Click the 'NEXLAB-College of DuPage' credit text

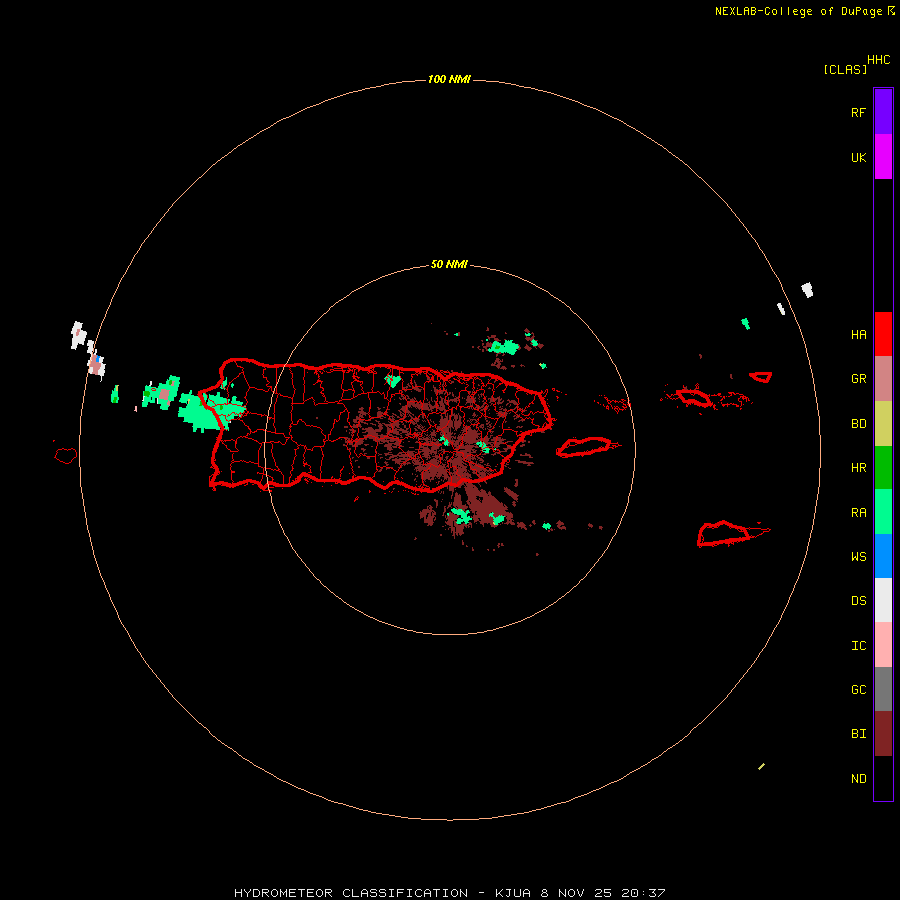pyautogui.click(x=798, y=11)
